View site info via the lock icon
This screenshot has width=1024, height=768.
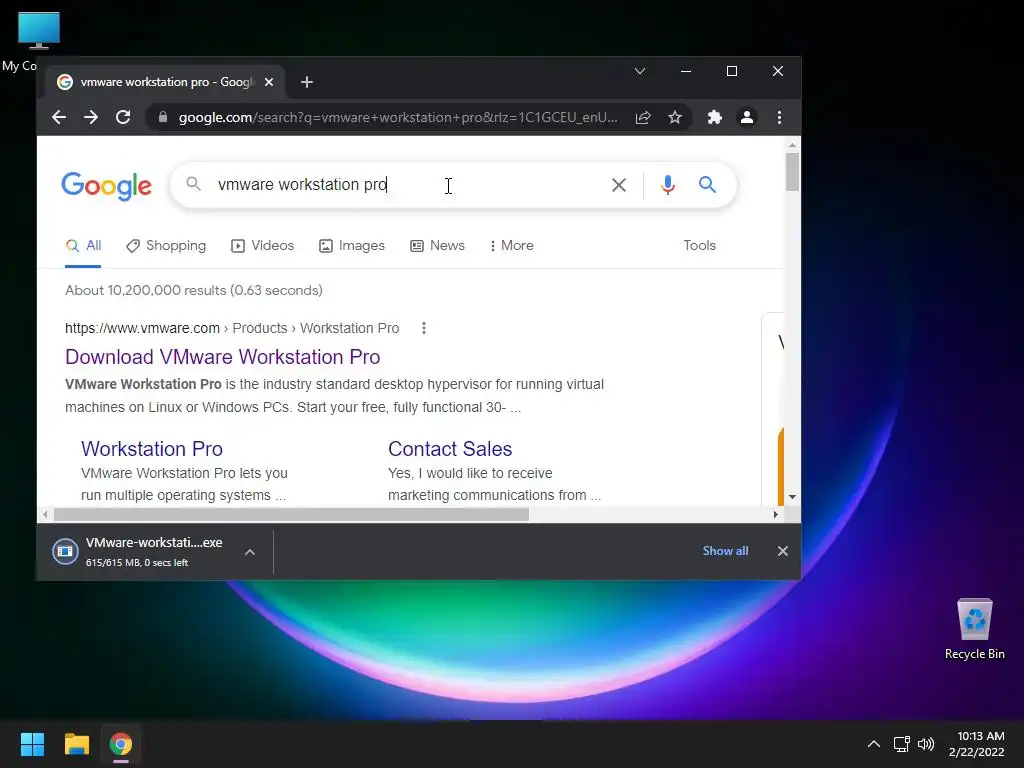(163, 118)
